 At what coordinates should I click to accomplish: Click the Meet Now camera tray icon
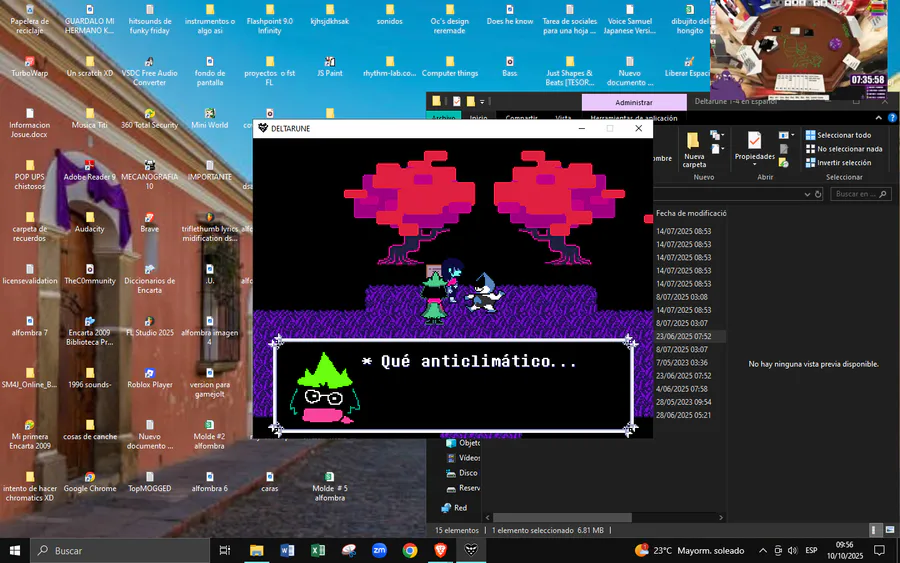[778, 550]
